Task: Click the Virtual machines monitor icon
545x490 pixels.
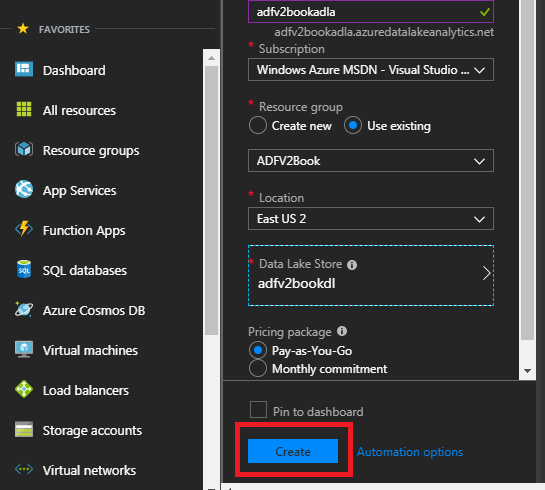Action: (x=24, y=349)
